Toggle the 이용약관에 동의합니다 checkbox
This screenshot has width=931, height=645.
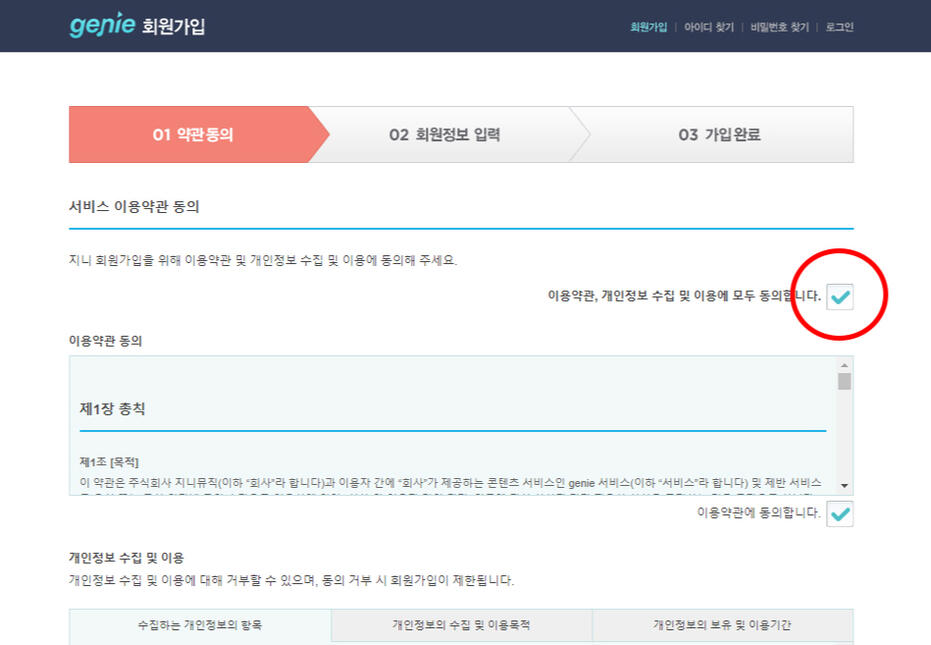(840, 514)
